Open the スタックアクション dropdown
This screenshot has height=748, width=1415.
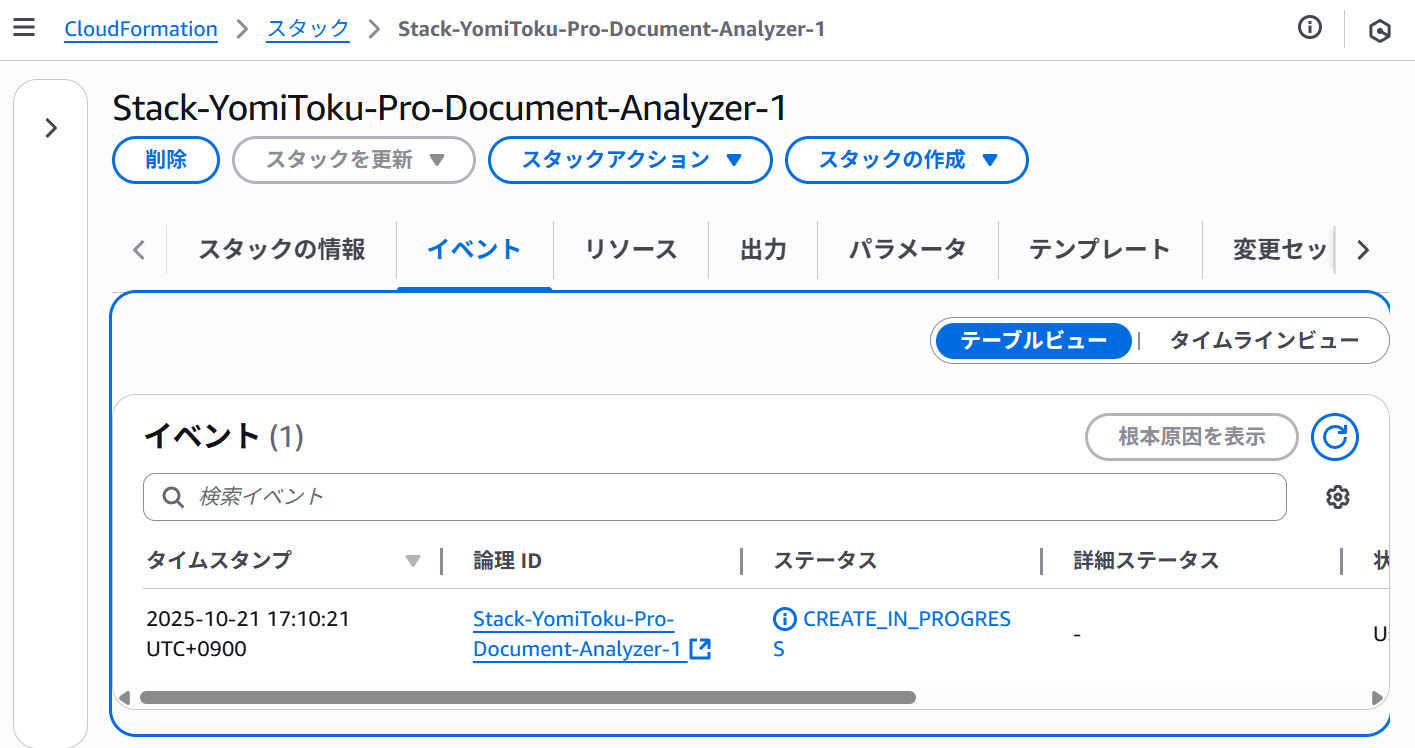[x=629, y=160]
